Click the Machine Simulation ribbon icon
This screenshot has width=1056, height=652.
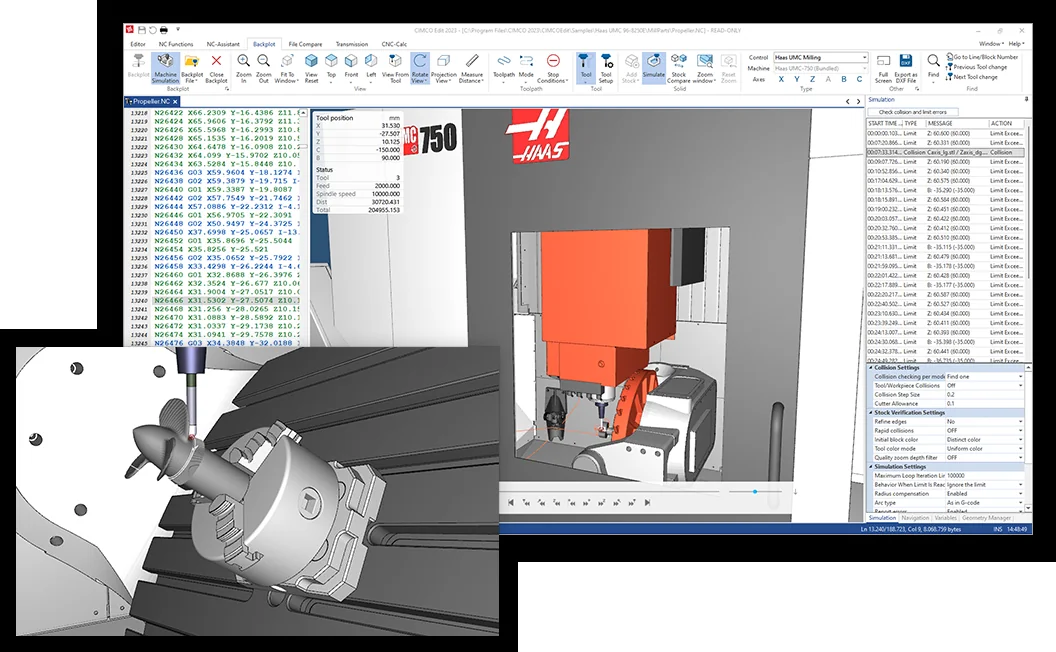(x=165, y=69)
